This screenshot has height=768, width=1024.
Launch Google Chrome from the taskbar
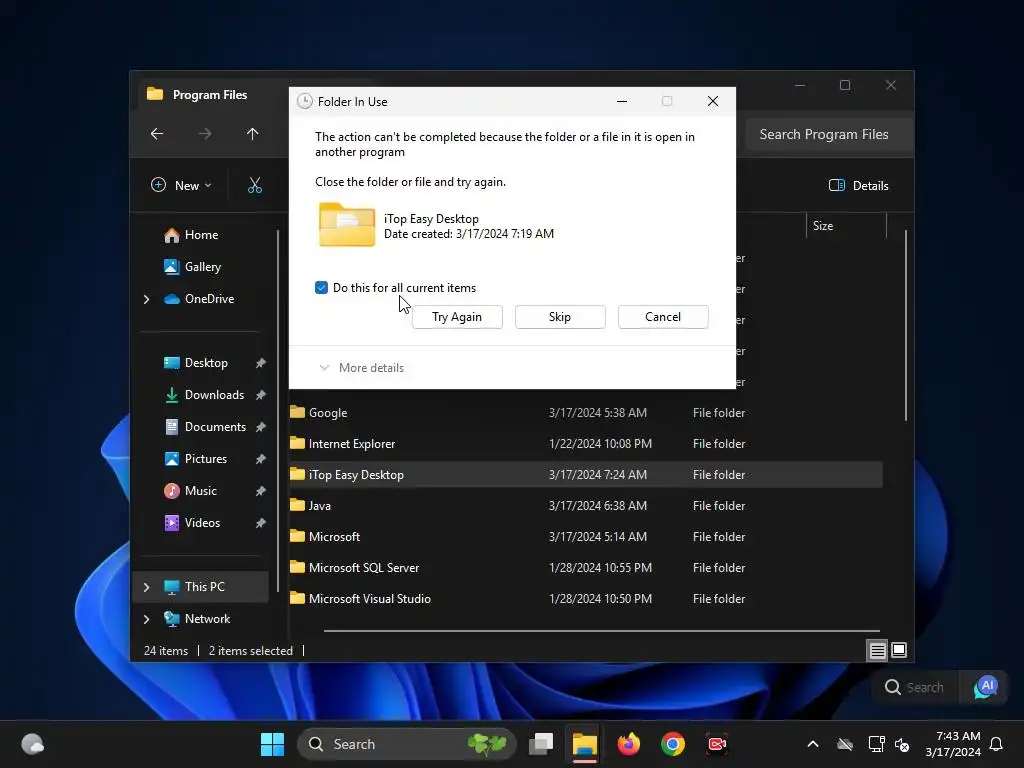point(673,744)
